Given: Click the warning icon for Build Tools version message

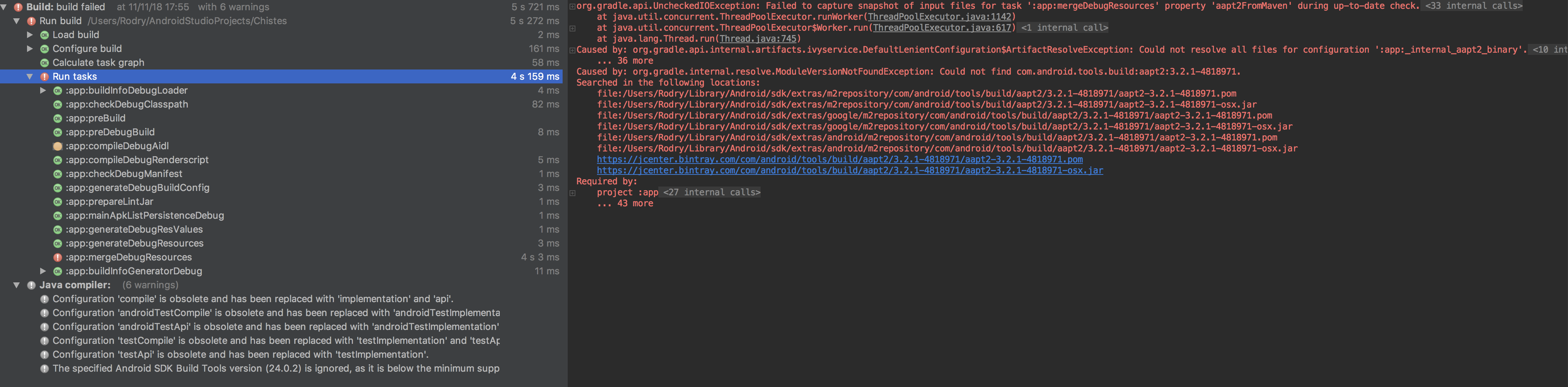Looking at the screenshot, I should click(x=45, y=369).
